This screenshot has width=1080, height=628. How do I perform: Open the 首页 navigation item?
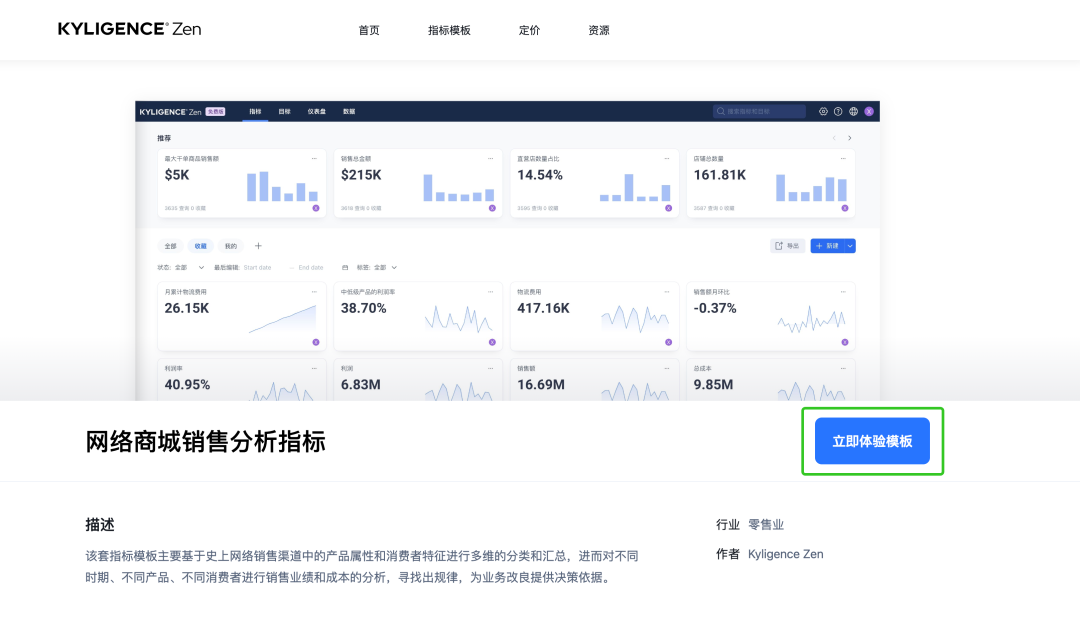click(x=369, y=30)
